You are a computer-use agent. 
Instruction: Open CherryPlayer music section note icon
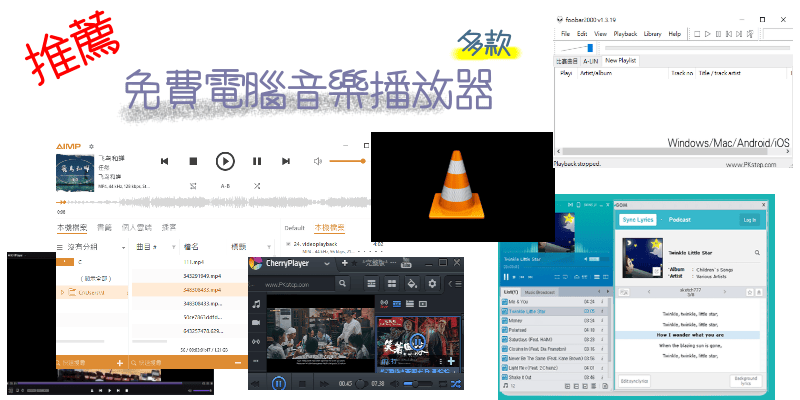(x=256, y=304)
